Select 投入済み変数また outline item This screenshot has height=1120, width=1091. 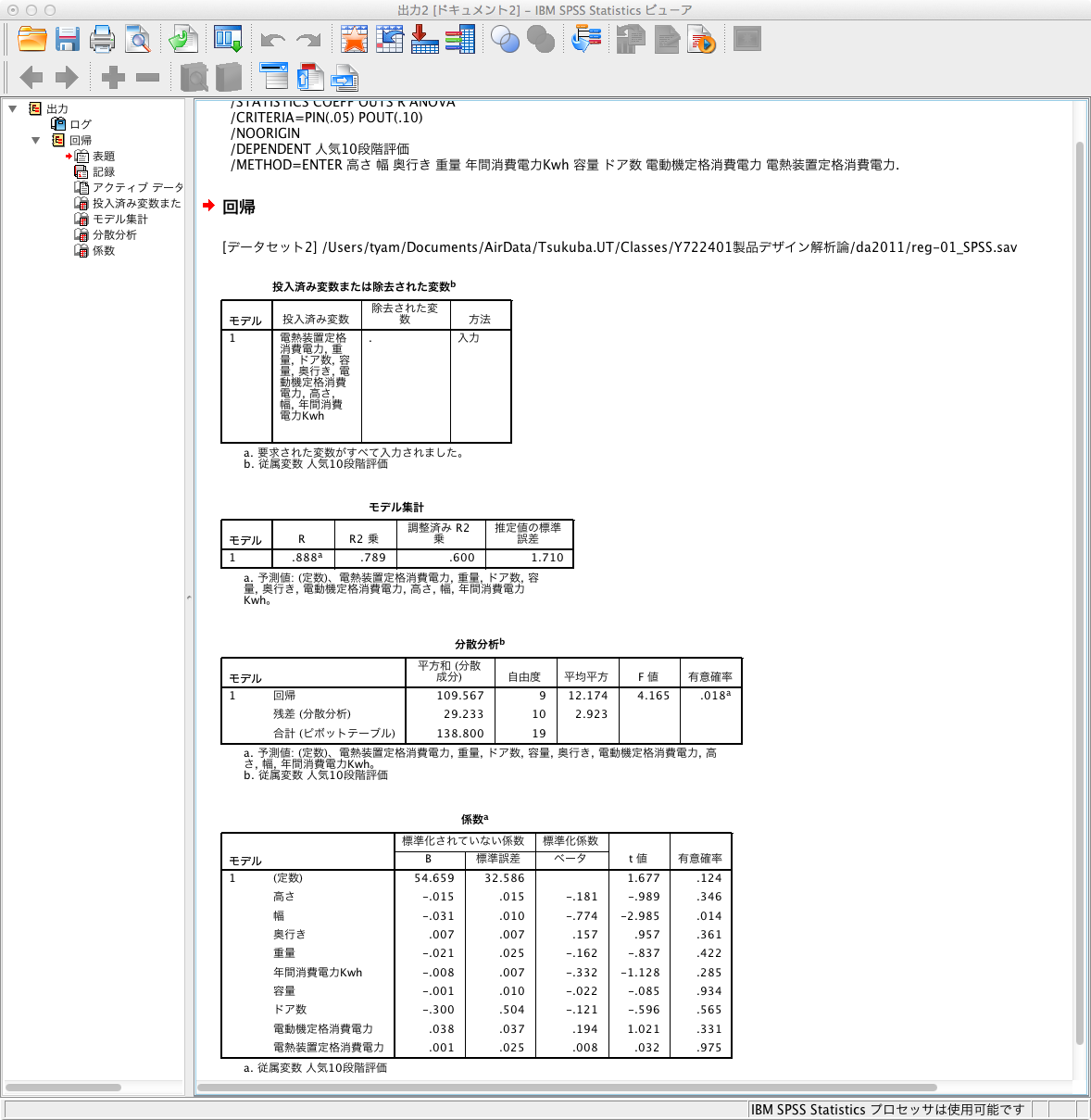pos(137,204)
